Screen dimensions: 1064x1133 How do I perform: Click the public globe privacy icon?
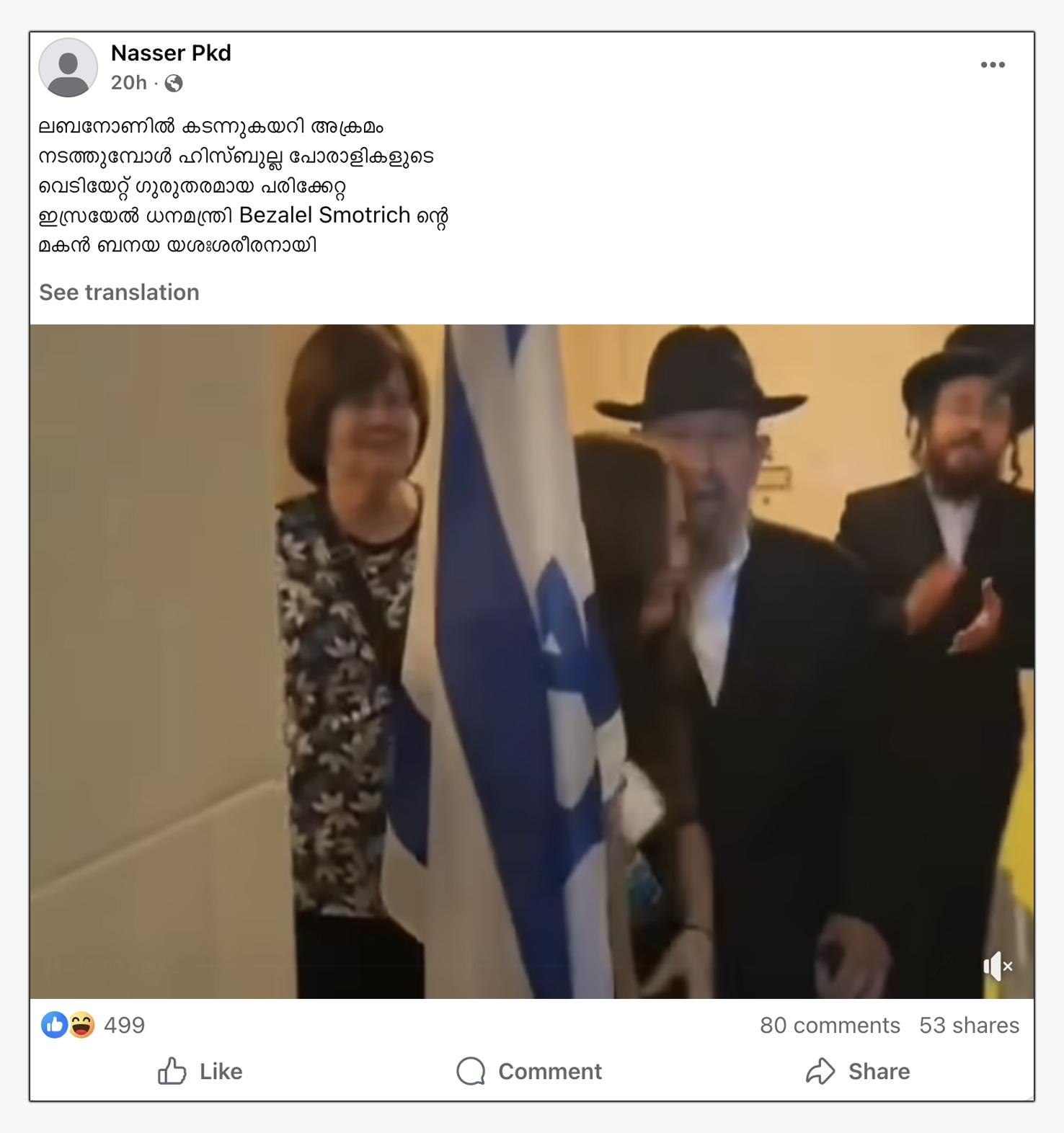(174, 84)
